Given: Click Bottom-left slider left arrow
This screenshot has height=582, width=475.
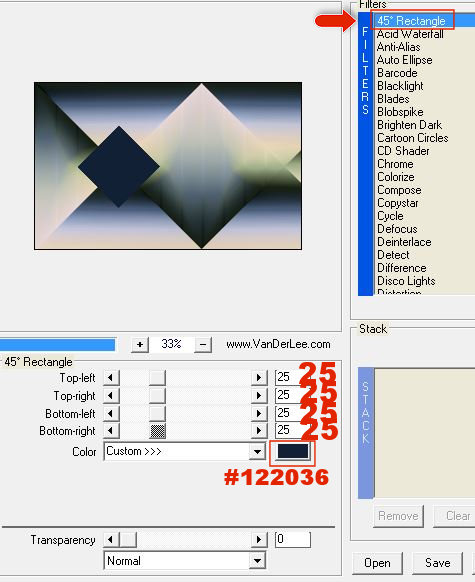Looking at the screenshot, I should pyautogui.click(x=111, y=413).
